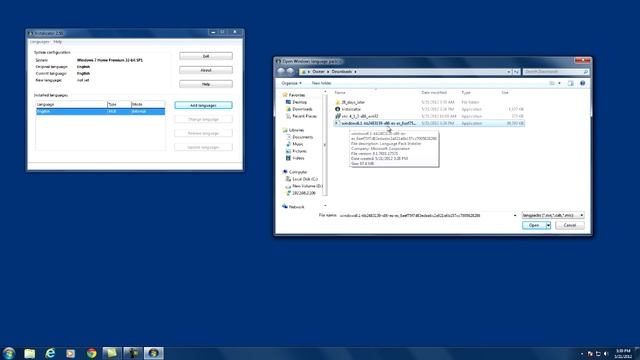This screenshot has height=360, width=640.
Task: Click Open to load the language pack
Action: (x=534, y=225)
